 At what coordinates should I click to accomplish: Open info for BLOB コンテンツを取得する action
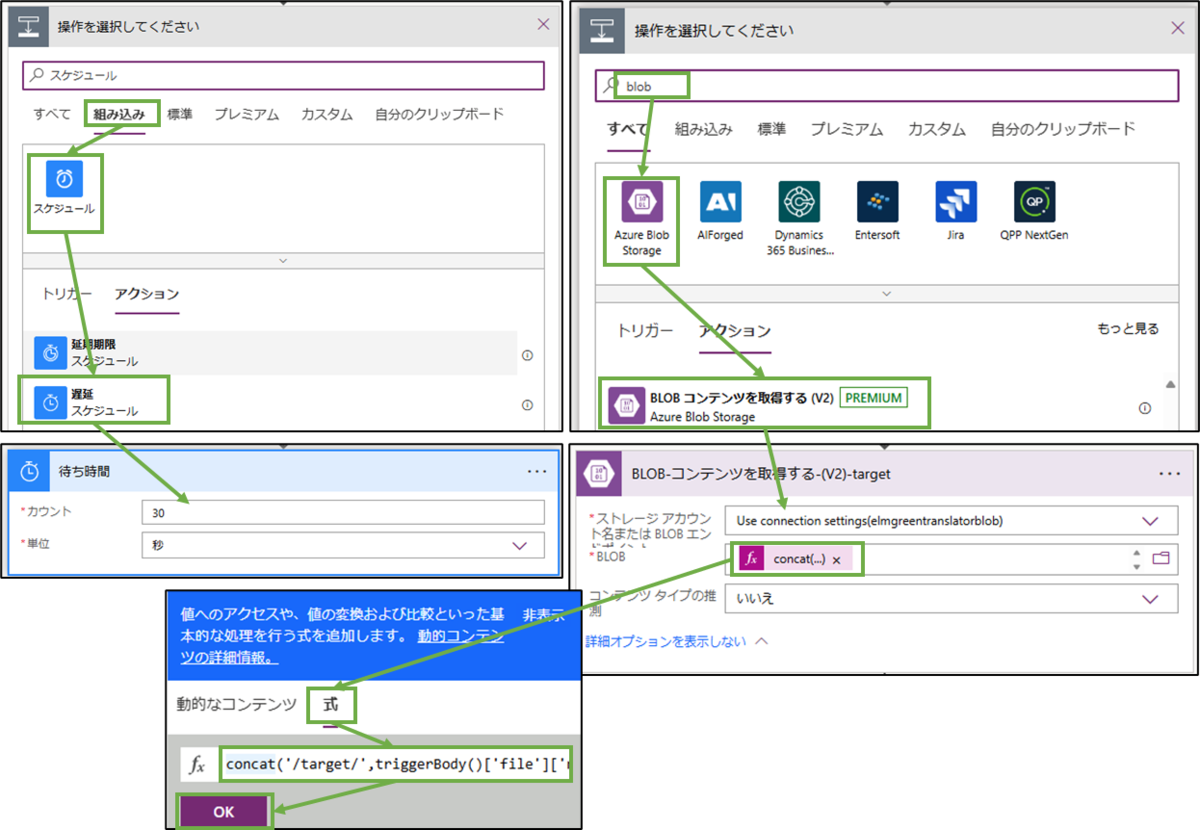coord(1144,408)
